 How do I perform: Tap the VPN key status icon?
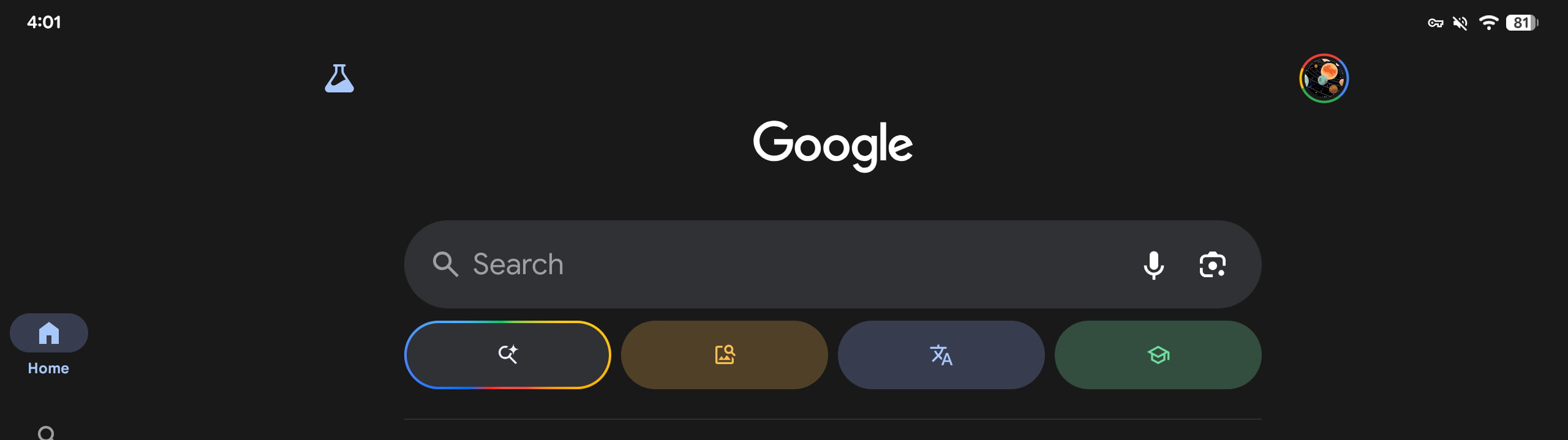coord(1435,23)
